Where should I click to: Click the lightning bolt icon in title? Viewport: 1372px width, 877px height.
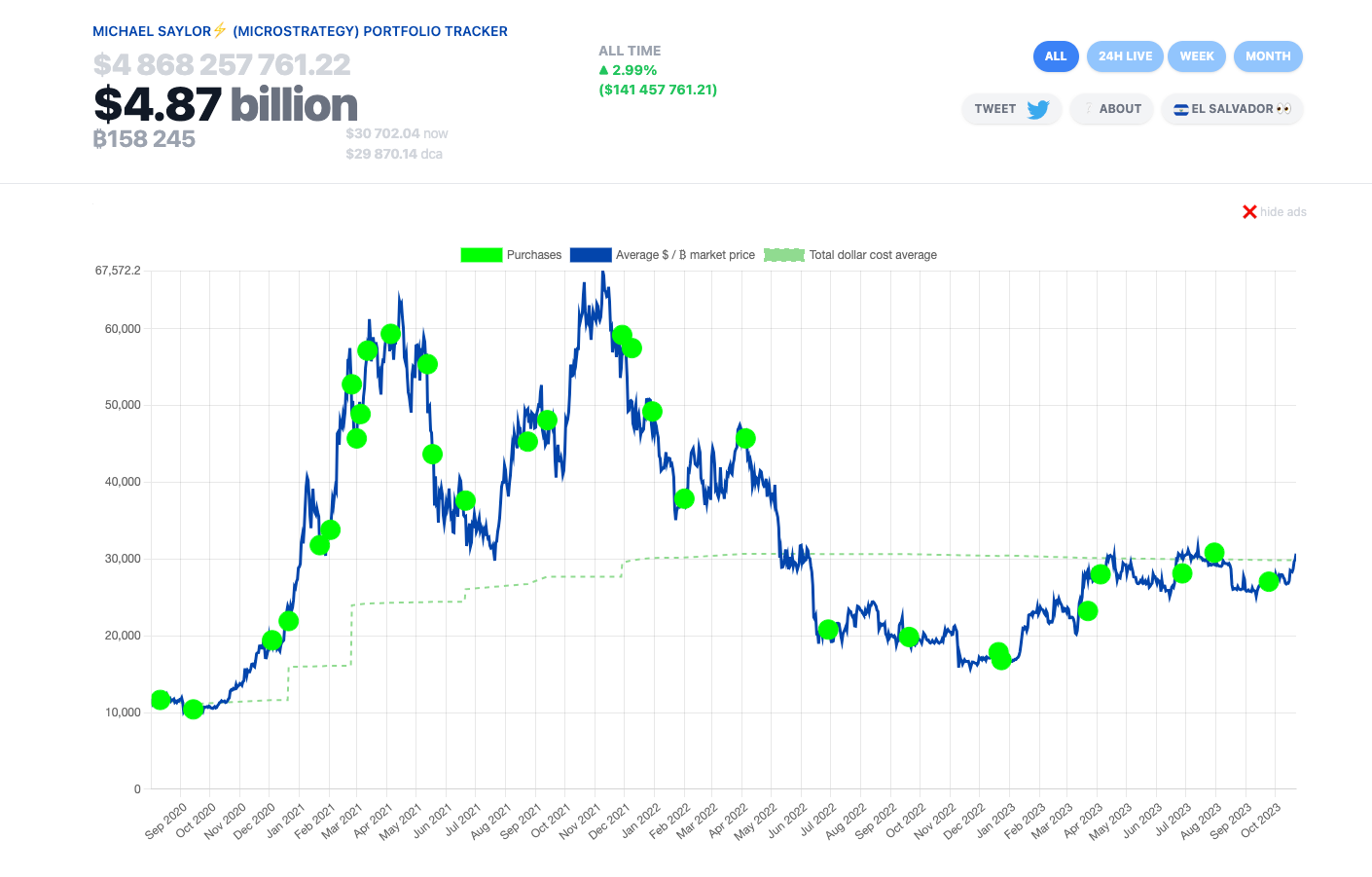[220, 30]
